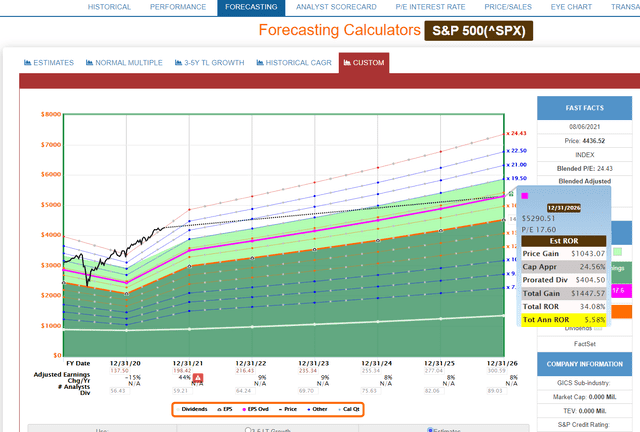Click the 12/31/2026 date badge in tooltip

[x=564, y=208]
